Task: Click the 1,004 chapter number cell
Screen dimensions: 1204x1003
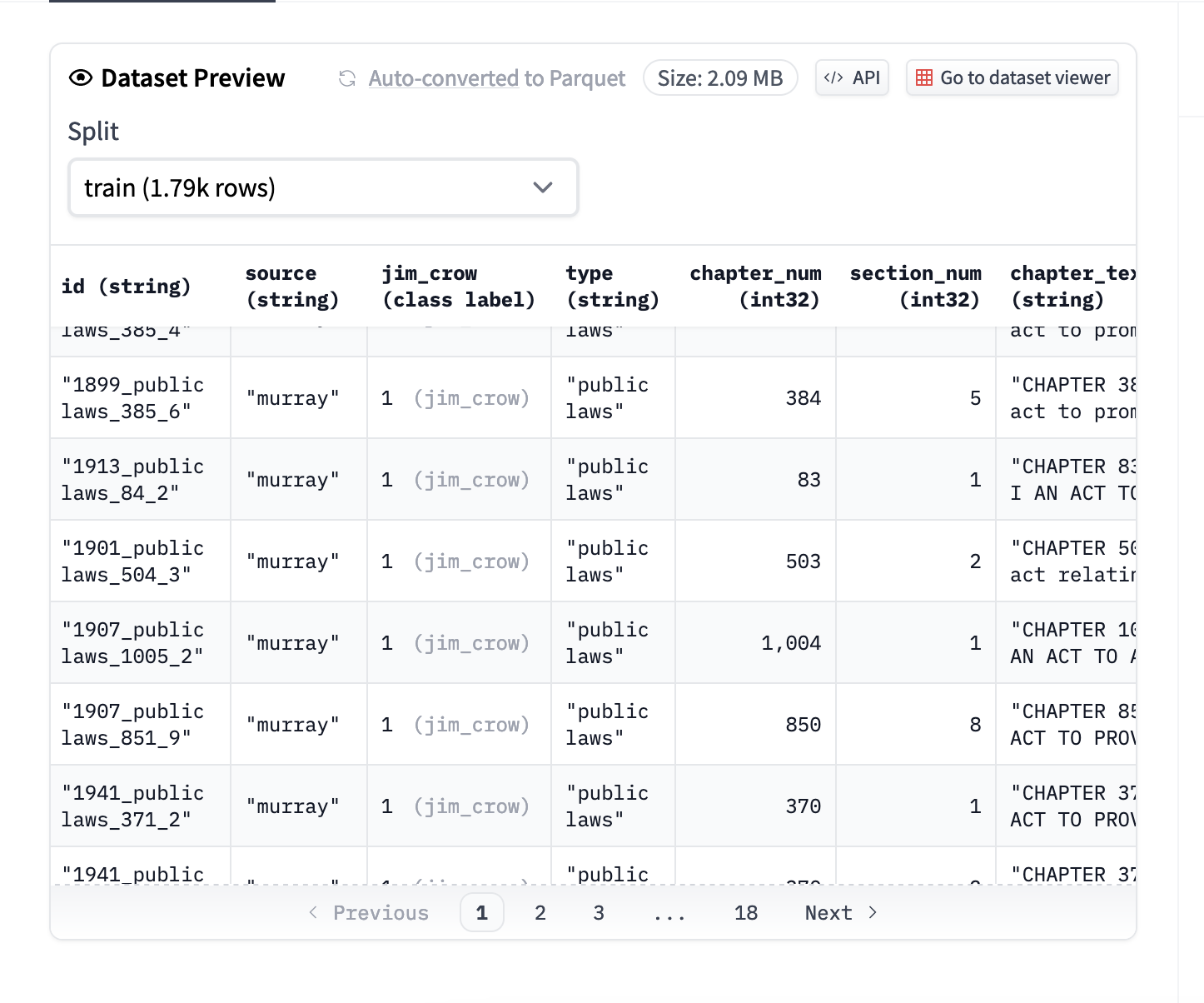Action: pyautogui.click(x=790, y=643)
